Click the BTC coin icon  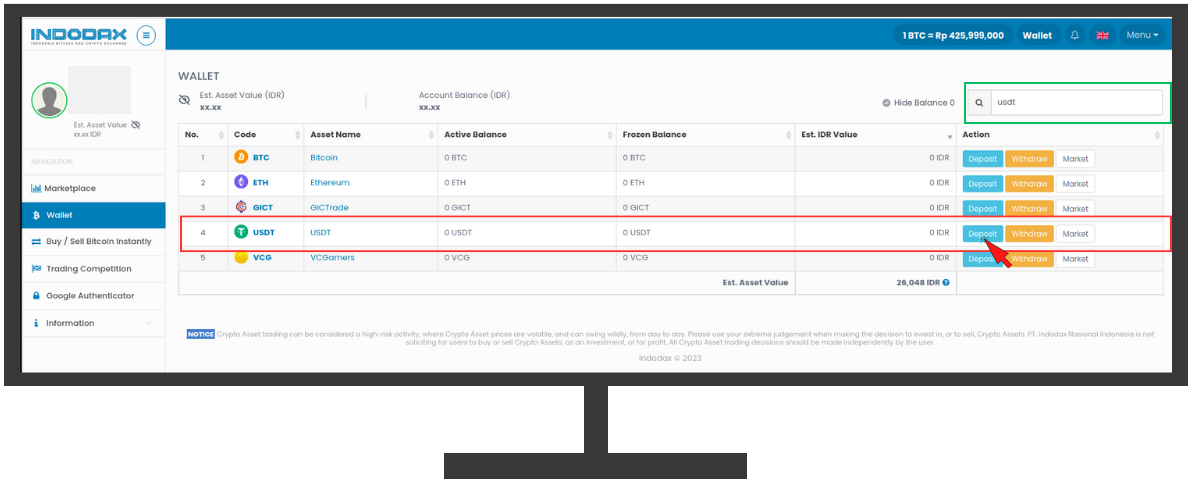pyautogui.click(x=241, y=157)
